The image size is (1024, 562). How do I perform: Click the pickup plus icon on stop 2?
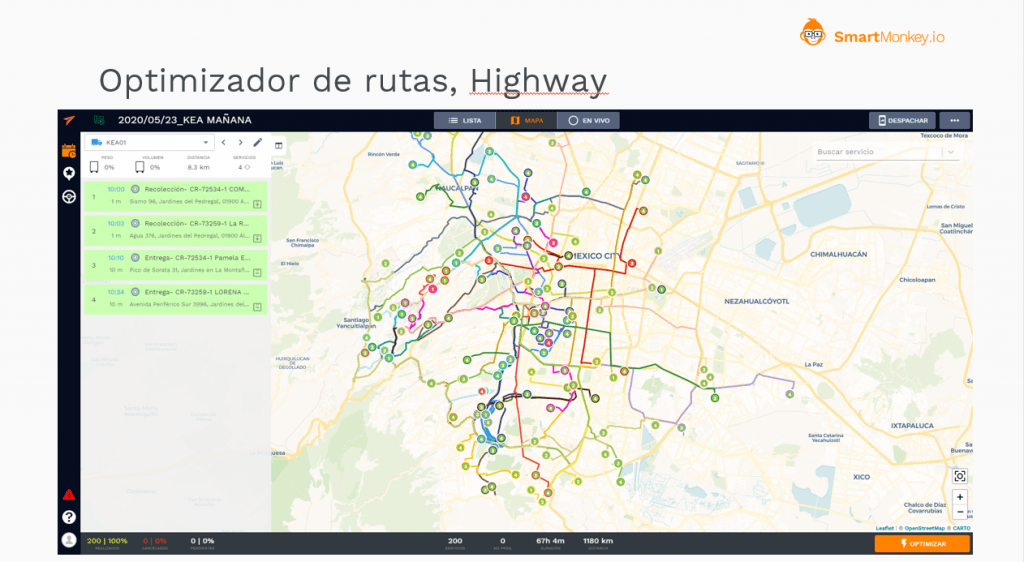coord(257,238)
